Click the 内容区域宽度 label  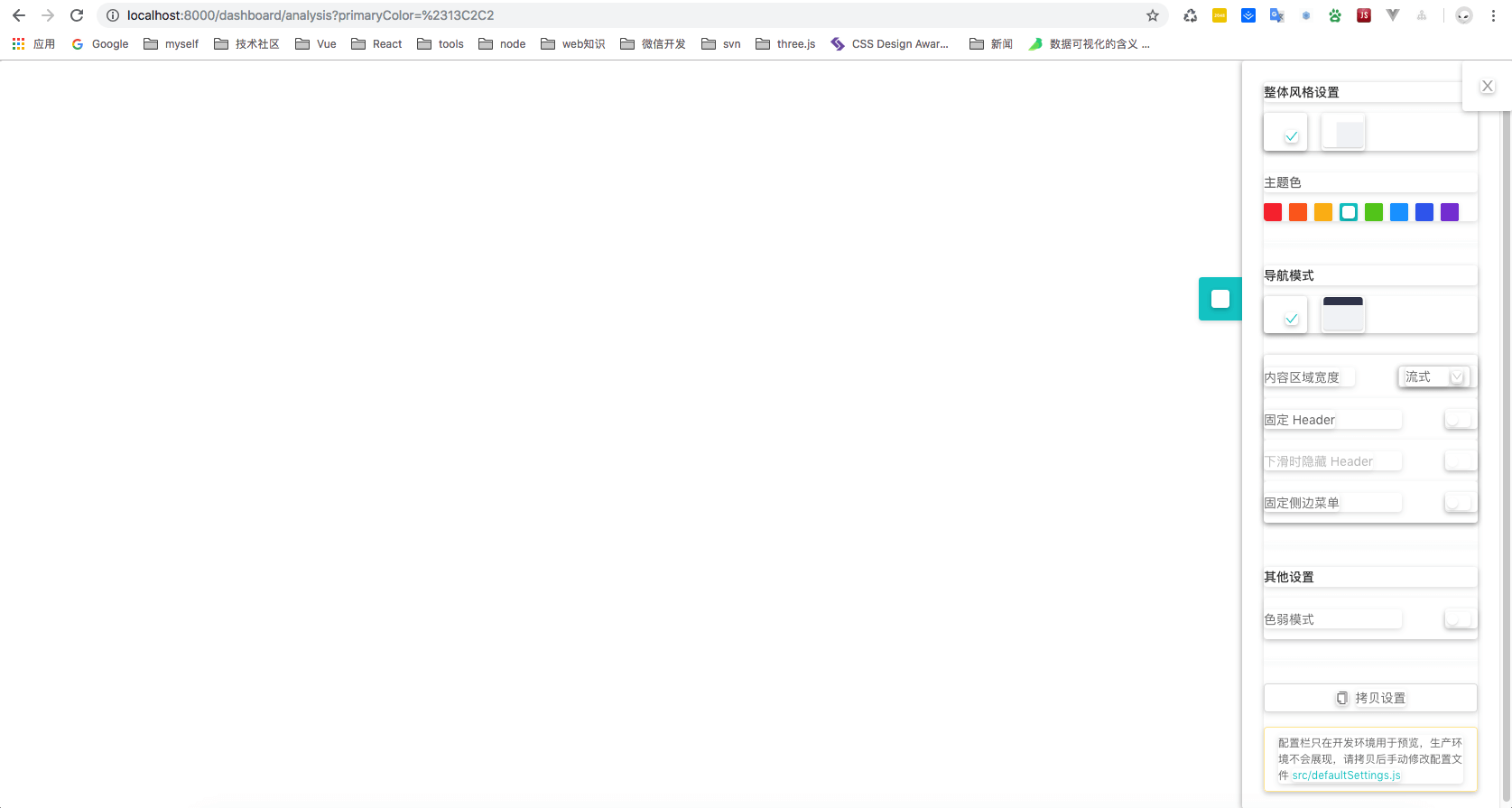1302,377
